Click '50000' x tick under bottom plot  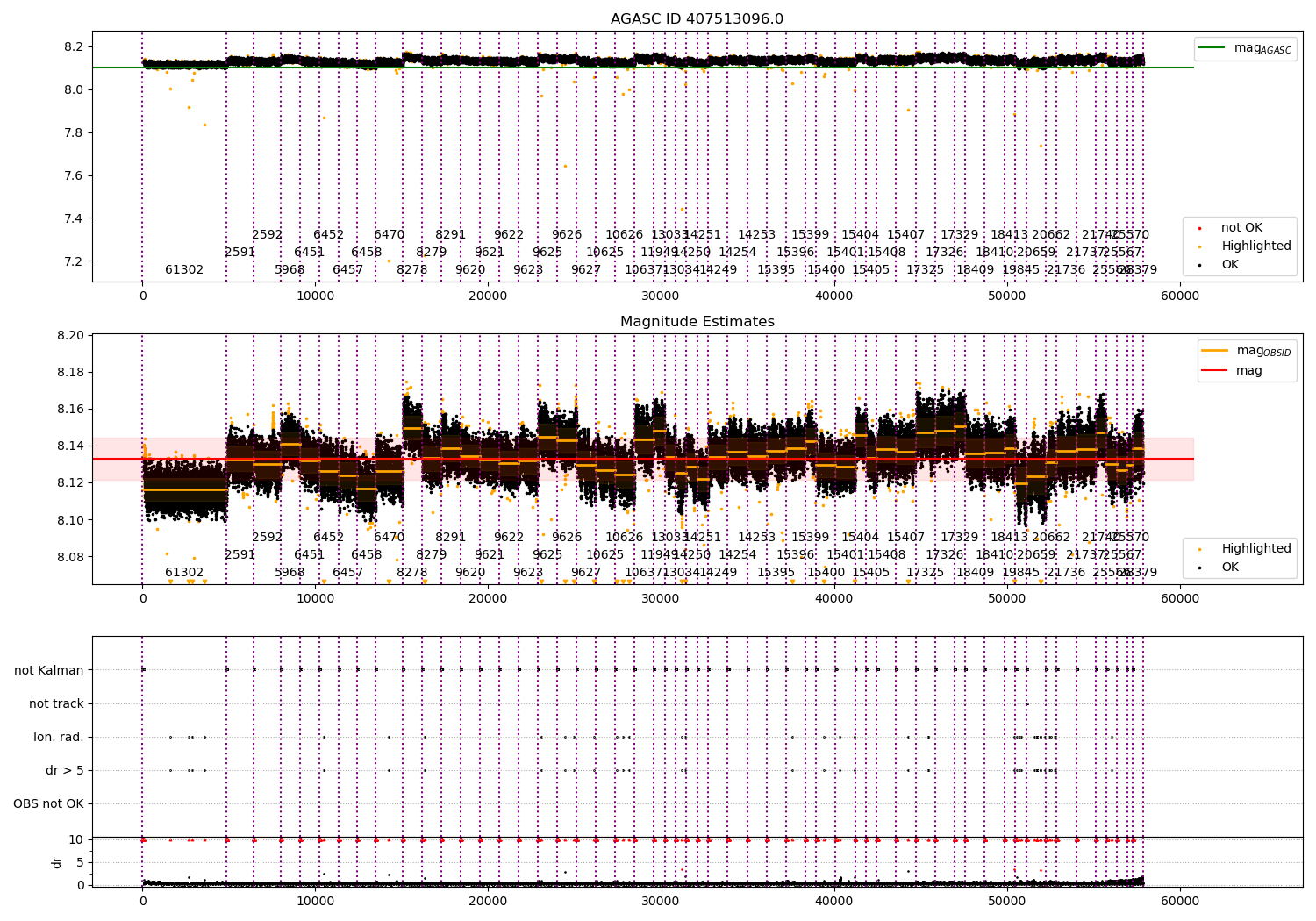1006,901
